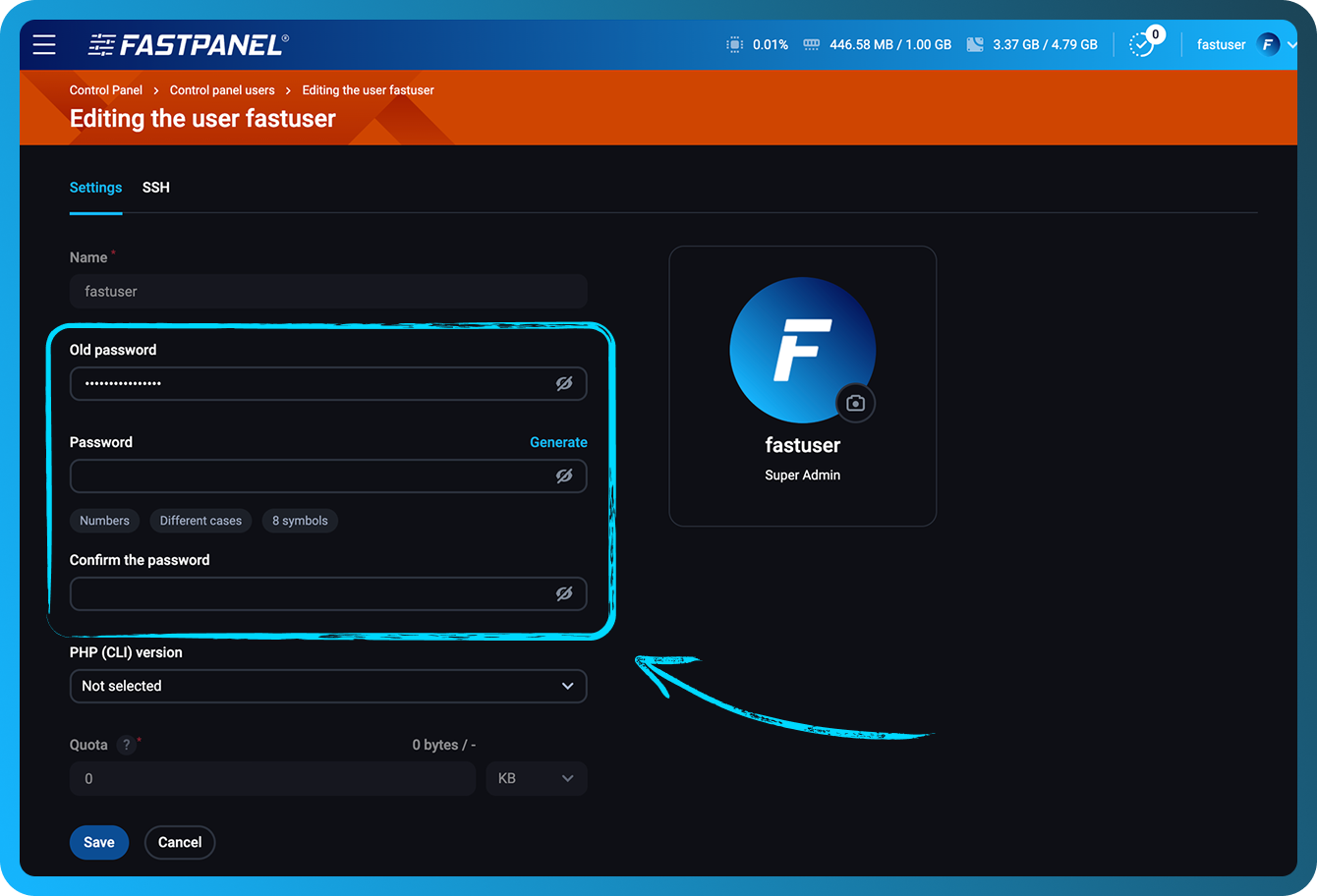The height and width of the screenshot is (896, 1317).
Task: Switch to the SSH tab
Action: click(155, 188)
